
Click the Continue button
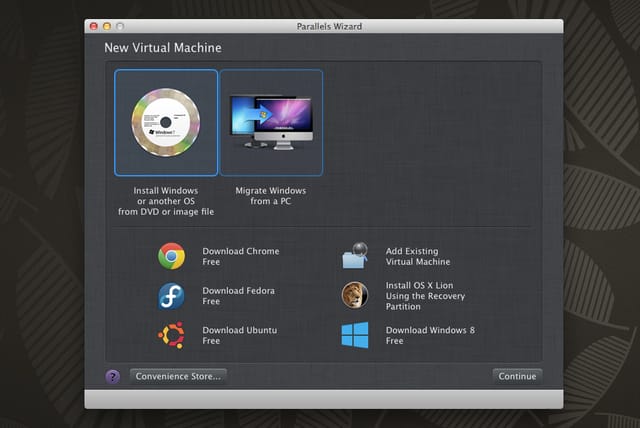[x=517, y=376]
